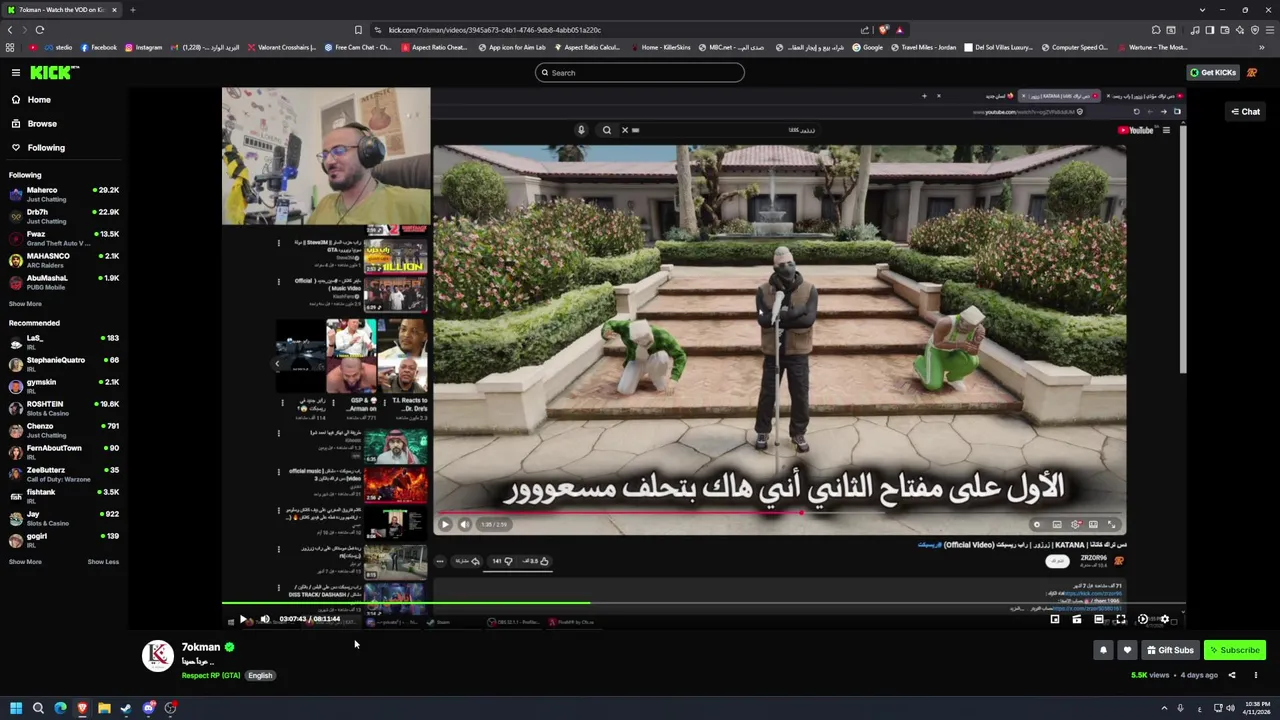Open Brave Leo AI icon
Image resolution: width=1280 pixels, height=720 pixels.
pos(1239,30)
